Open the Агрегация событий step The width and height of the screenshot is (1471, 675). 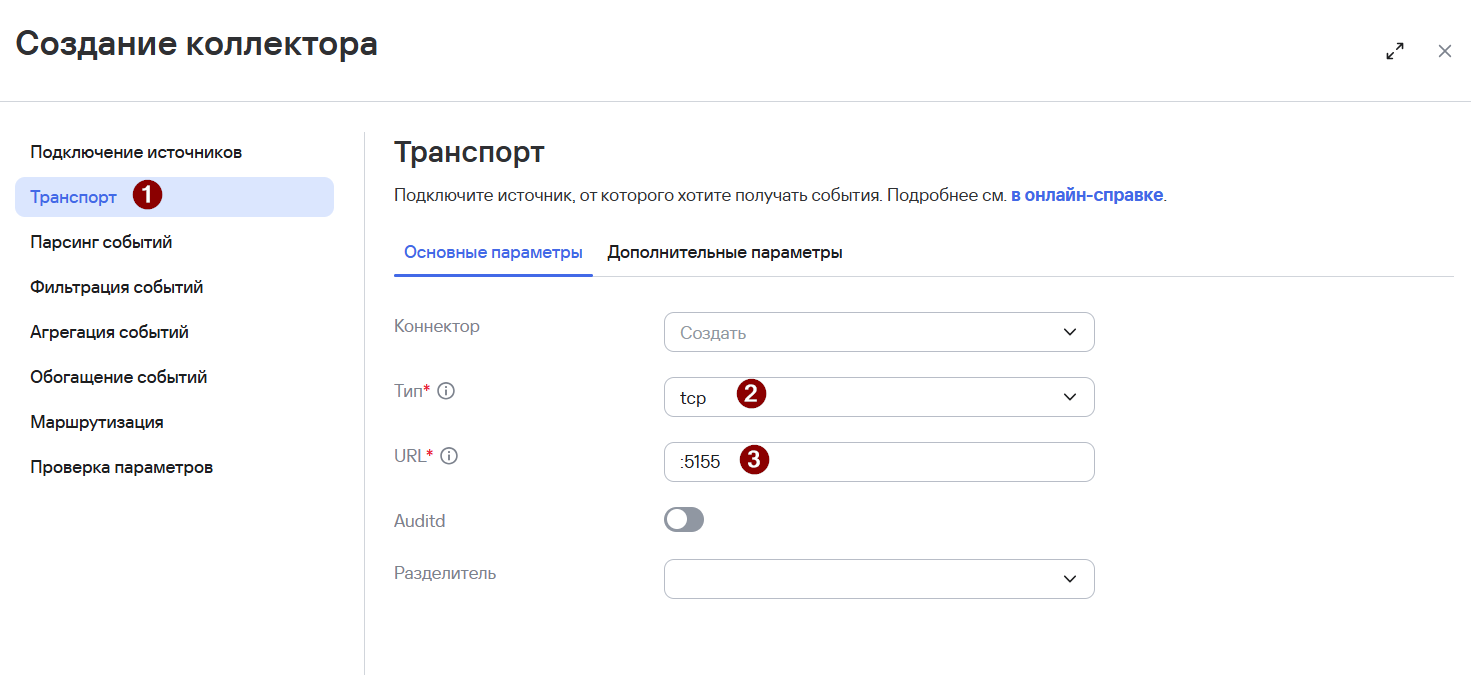109,332
